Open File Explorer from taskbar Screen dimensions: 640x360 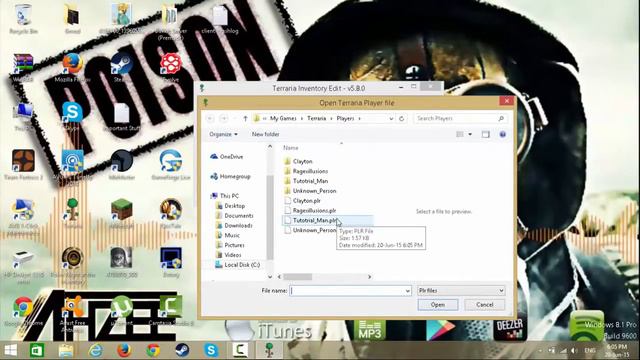(x=66, y=350)
